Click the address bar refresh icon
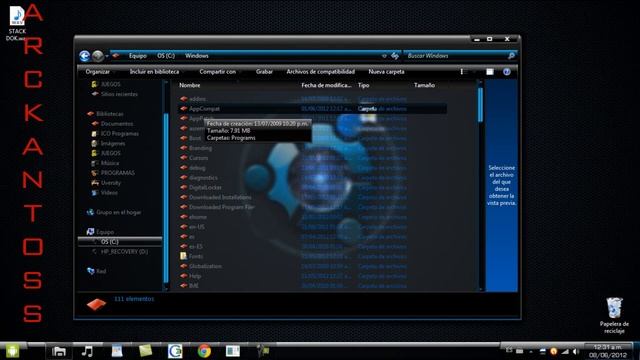Screen dimensions: 640x360 [x=395, y=56]
